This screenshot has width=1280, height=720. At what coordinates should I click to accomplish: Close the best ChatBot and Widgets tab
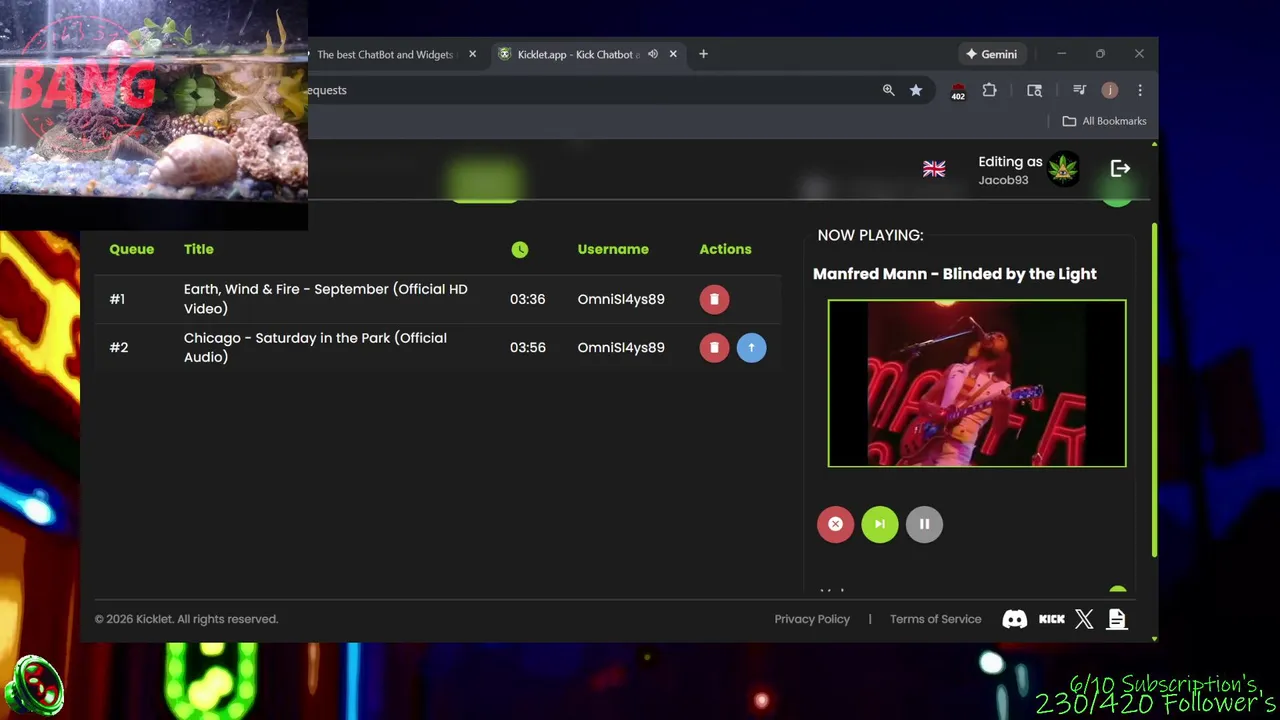(472, 54)
